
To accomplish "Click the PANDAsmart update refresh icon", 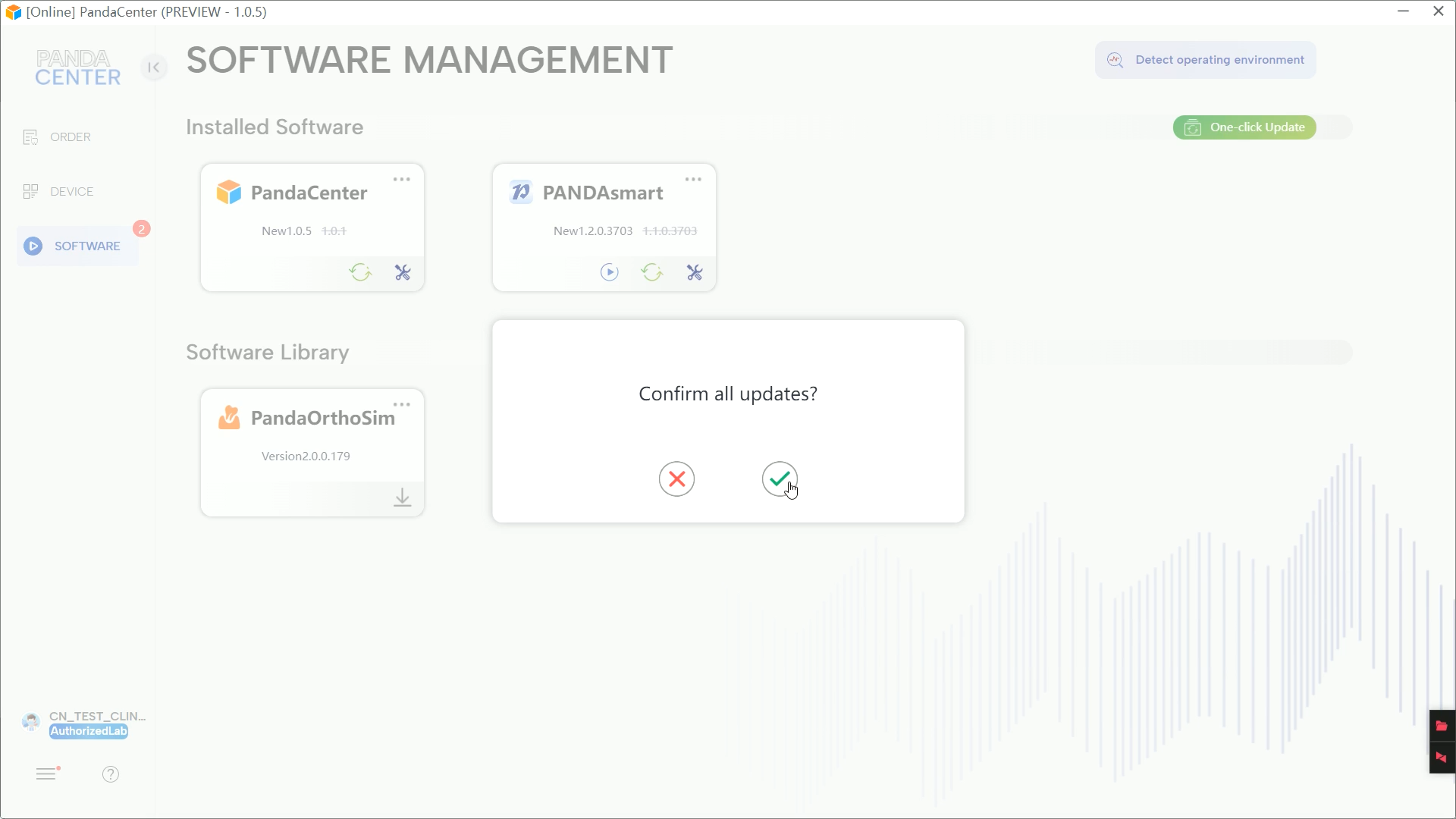I will (x=652, y=272).
